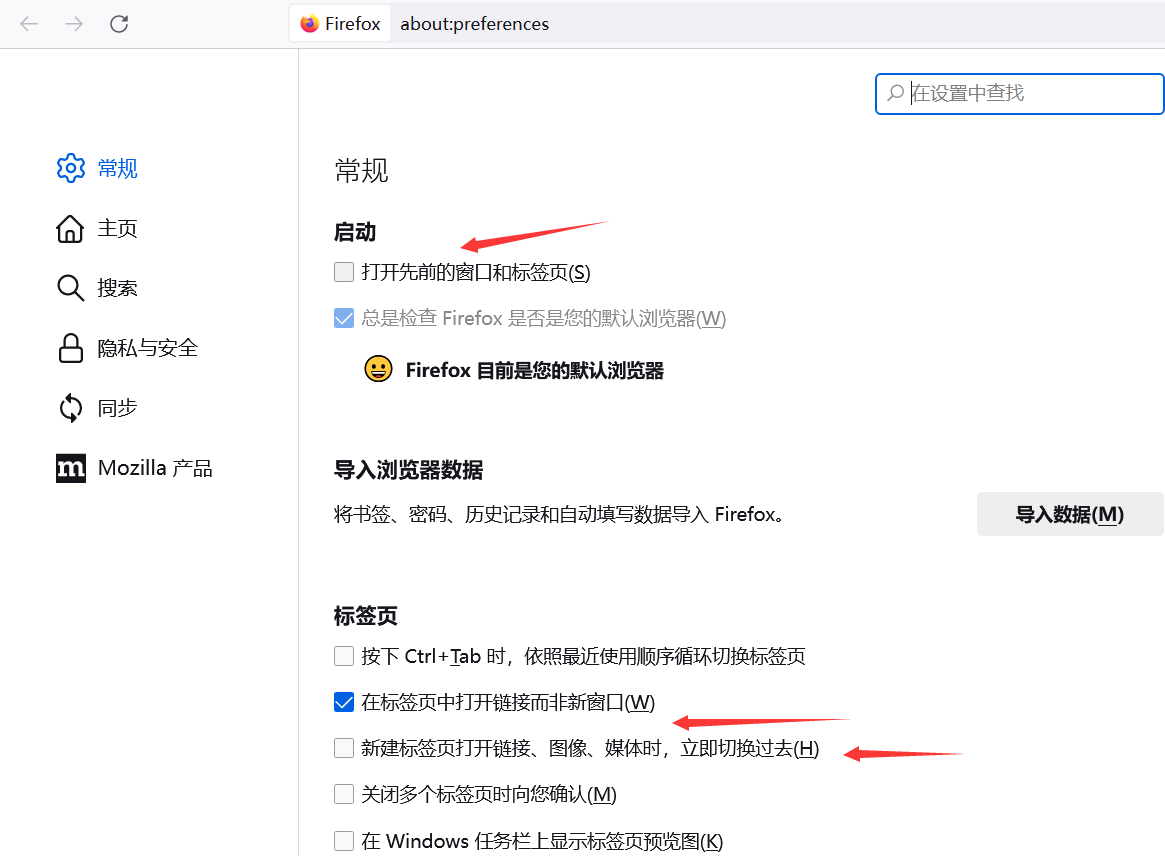Open the 隐私与安全 settings category
The height and width of the screenshot is (856, 1165).
(148, 348)
